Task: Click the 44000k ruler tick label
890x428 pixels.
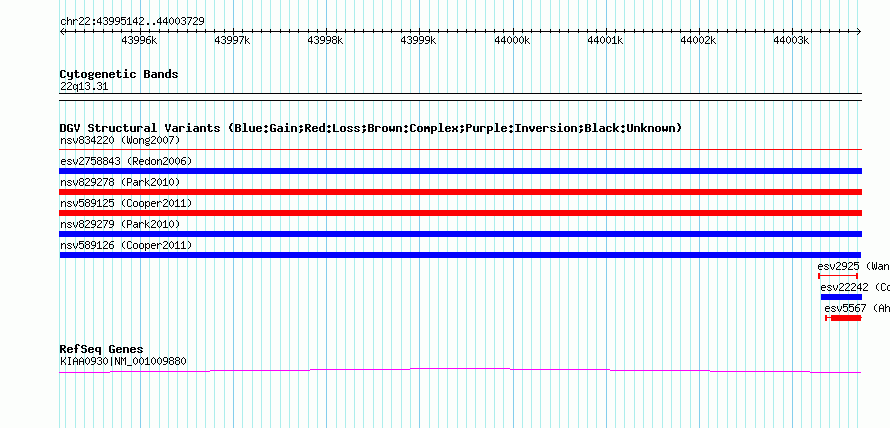Action: [x=512, y=41]
